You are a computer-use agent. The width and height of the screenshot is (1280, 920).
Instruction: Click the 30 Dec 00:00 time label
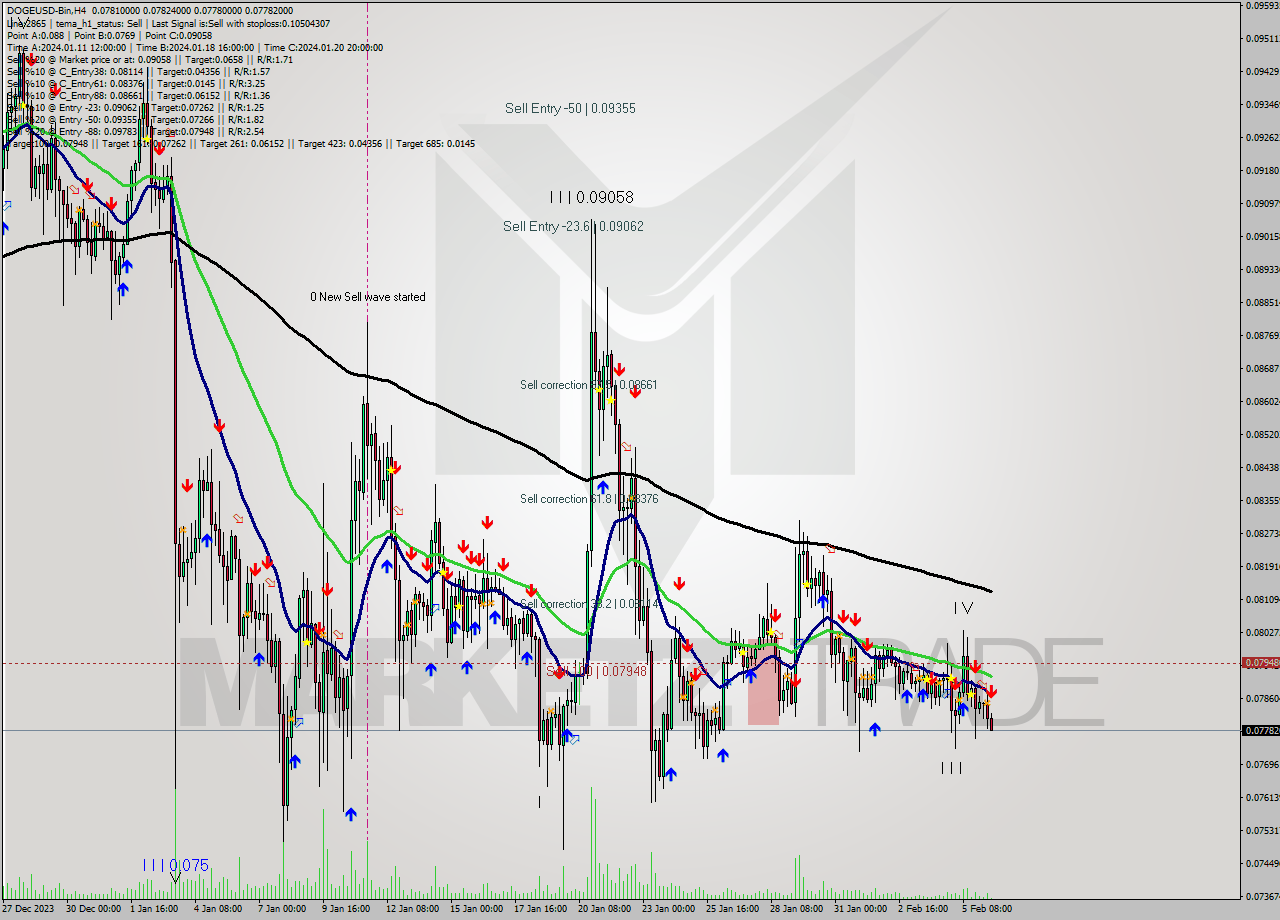point(93,909)
